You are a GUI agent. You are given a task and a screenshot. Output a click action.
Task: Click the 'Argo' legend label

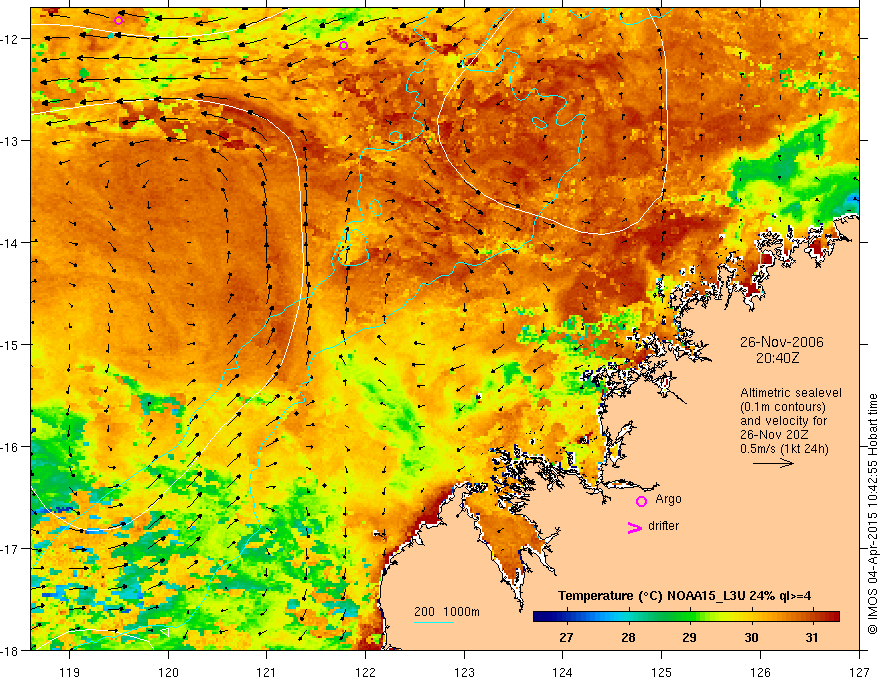pyautogui.click(x=668, y=499)
